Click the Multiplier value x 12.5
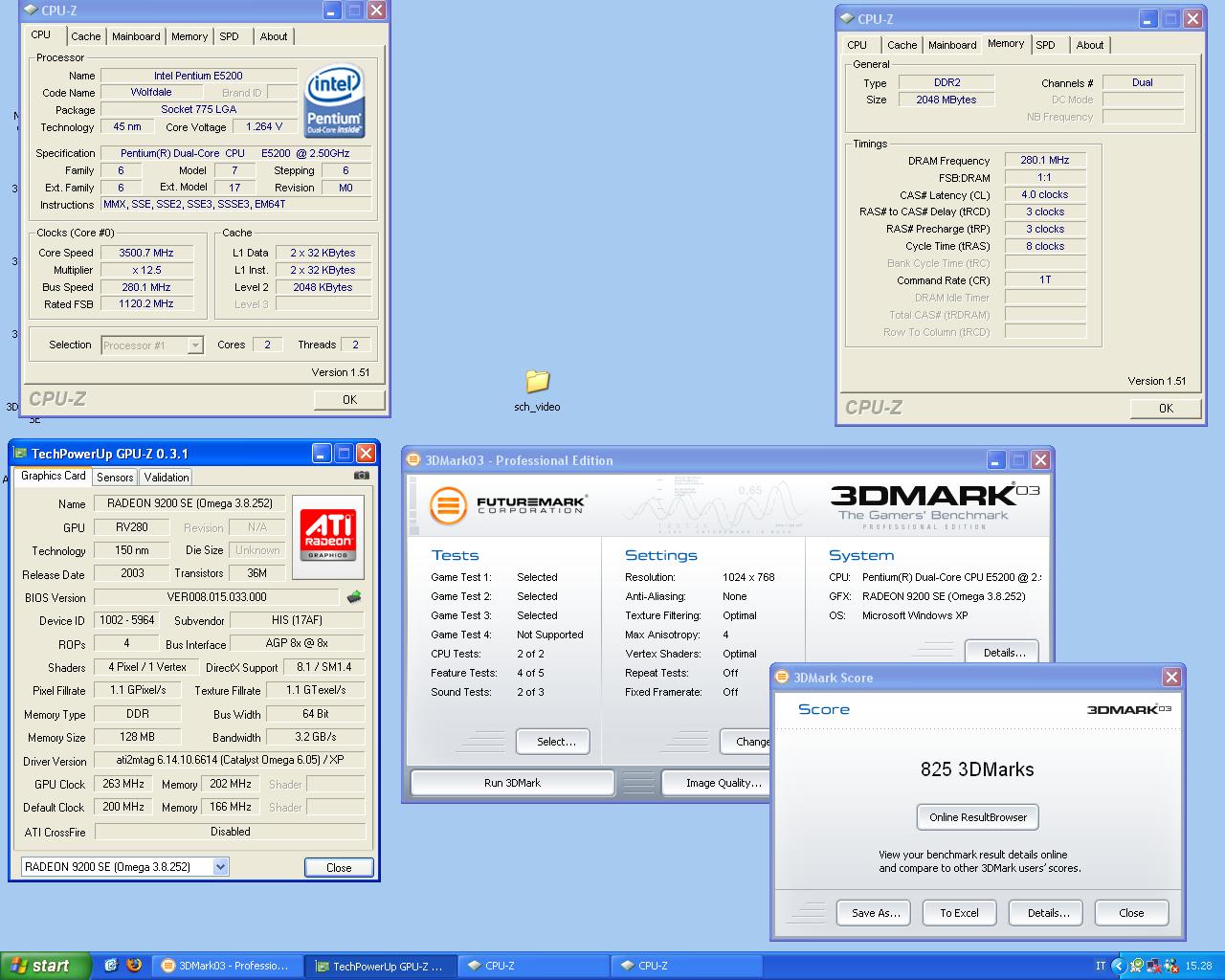 pyautogui.click(x=146, y=270)
